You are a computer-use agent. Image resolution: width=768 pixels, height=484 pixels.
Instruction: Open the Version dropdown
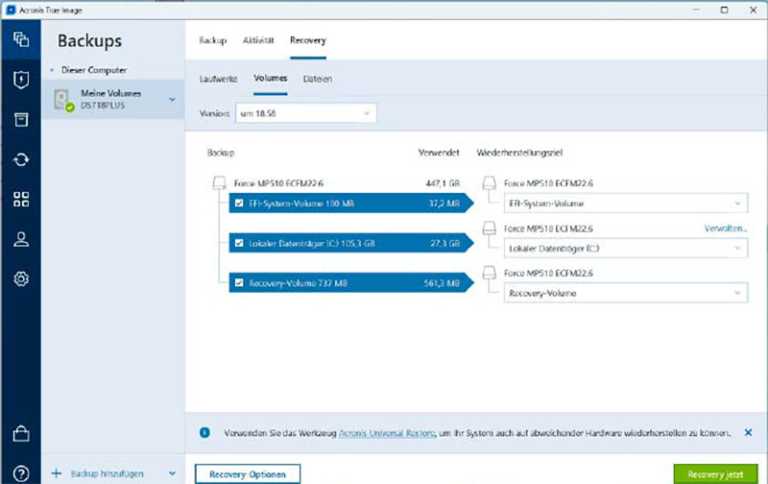tap(306, 113)
